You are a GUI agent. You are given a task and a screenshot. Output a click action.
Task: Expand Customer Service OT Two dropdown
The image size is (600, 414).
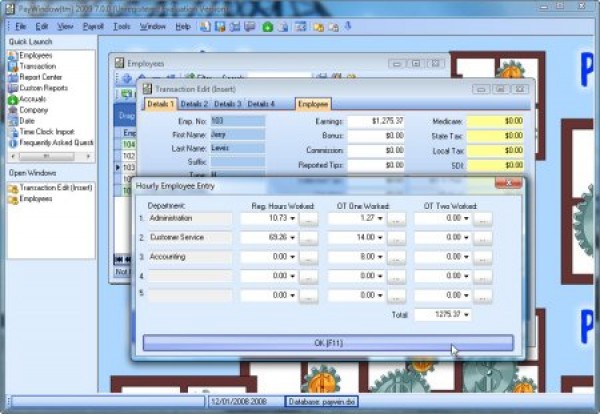tap(466, 238)
